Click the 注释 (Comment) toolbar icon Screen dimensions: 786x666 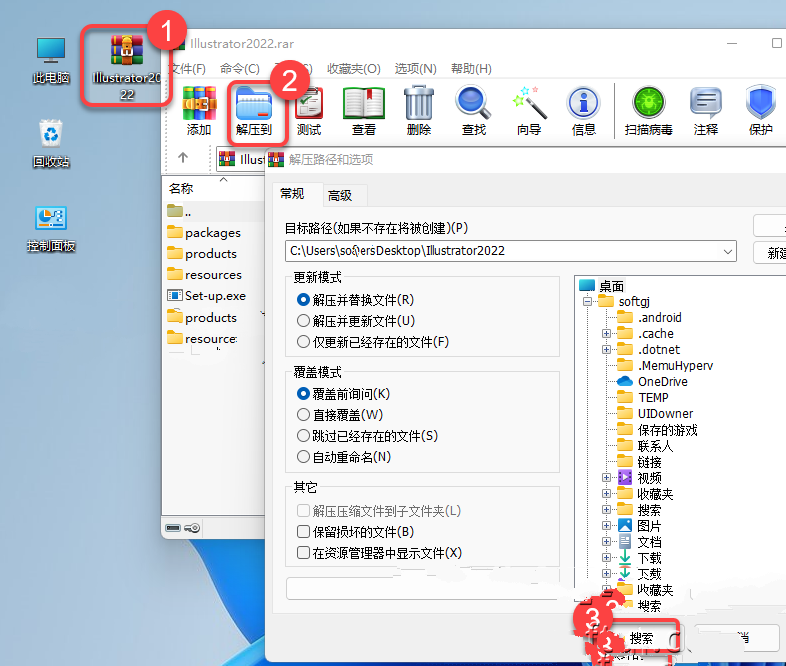[706, 111]
